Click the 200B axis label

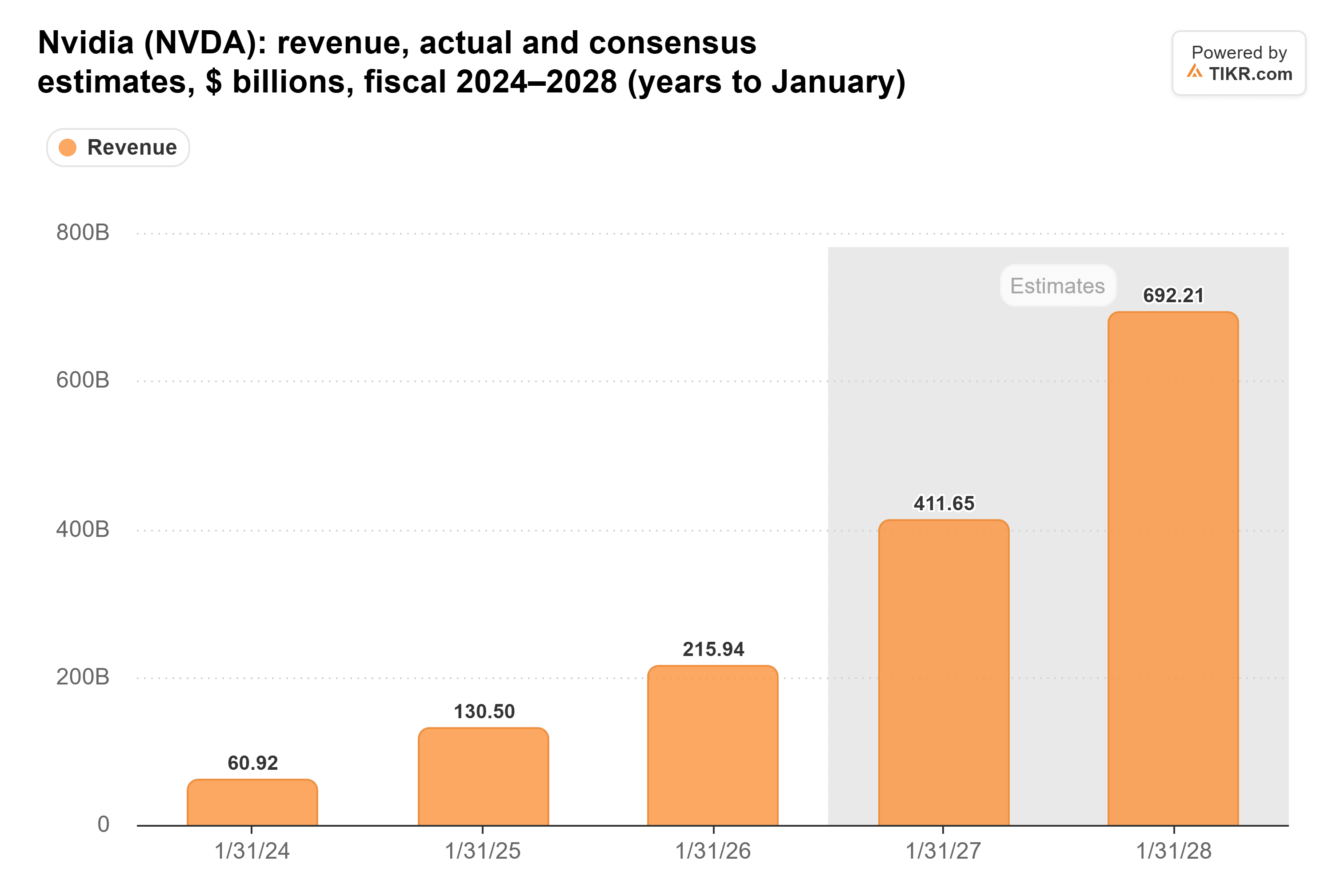click(82, 676)
